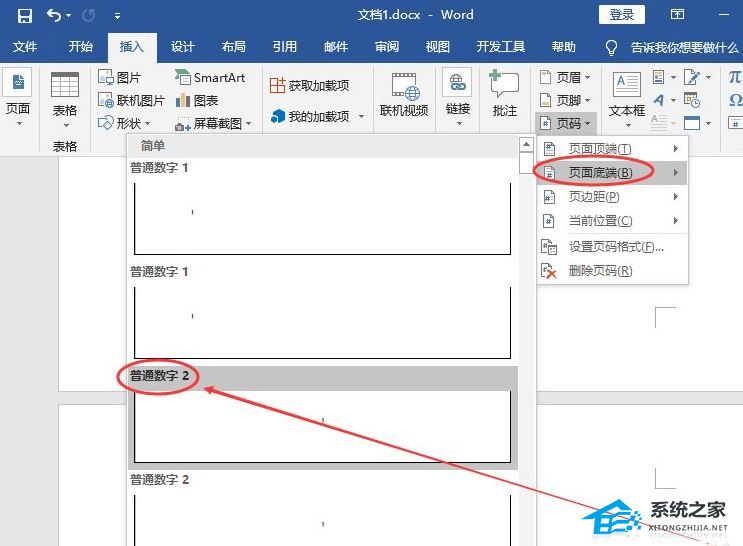Image resolution: width=743 pixels, height=546 pixels.
Task: Click the 告诉我你想要做什么 search field
Action: (685, 47)
